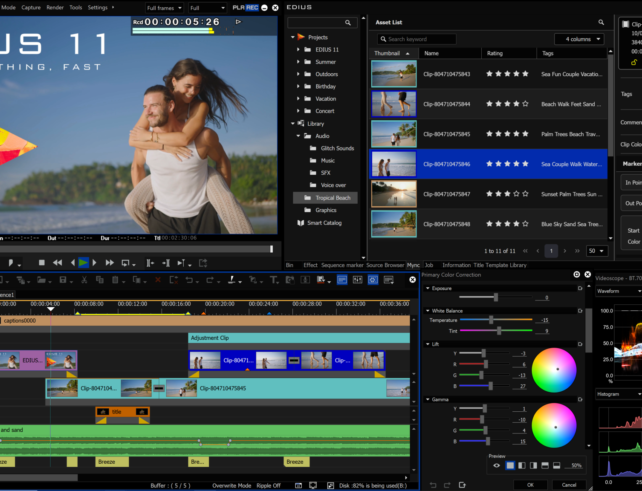Toggle REC mode indicator
This screenshot has height=491, width=642.
click(x=252, y=7)
